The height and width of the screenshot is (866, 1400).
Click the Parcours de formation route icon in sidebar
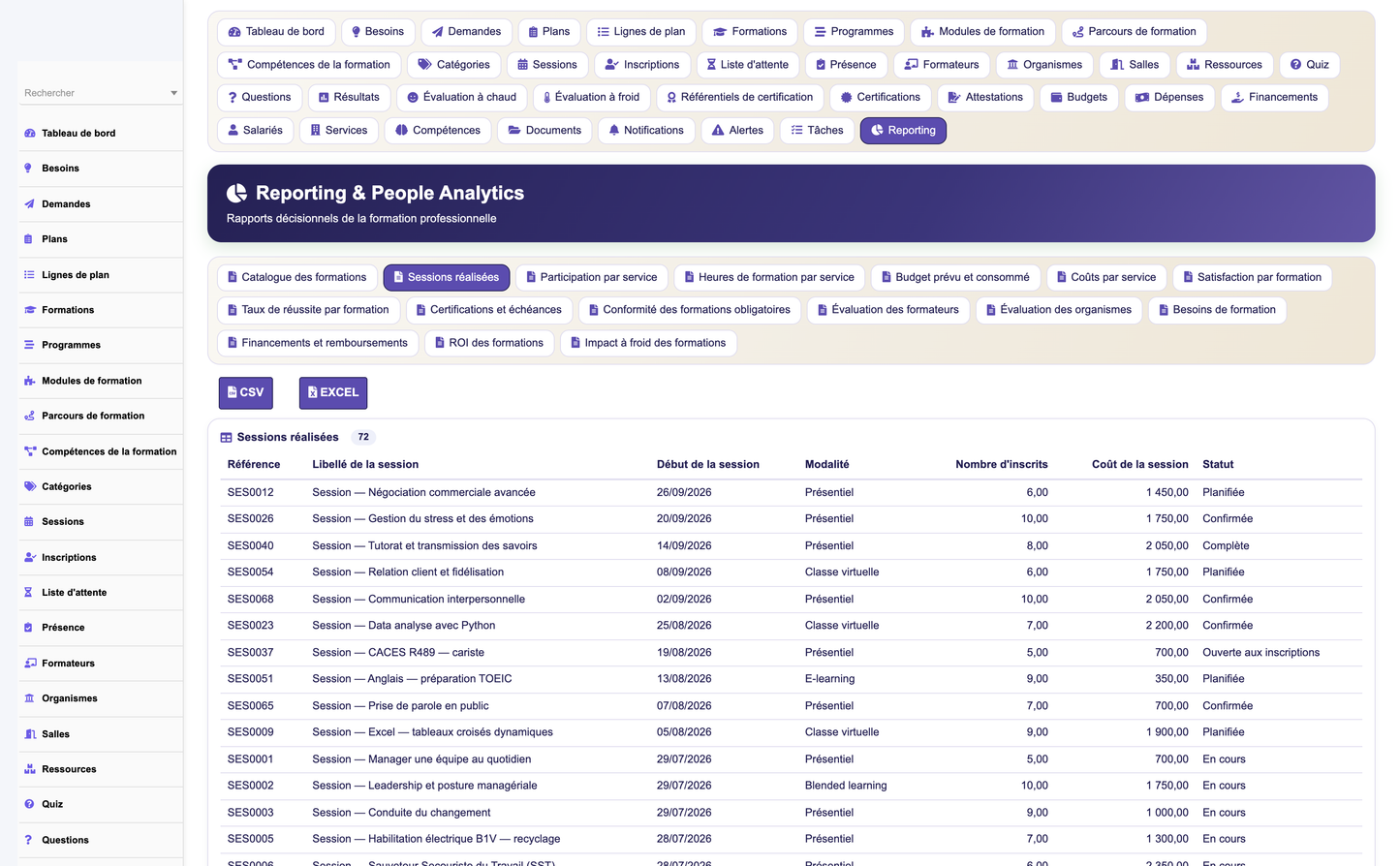pyautogui.click(x=29, y=416)
